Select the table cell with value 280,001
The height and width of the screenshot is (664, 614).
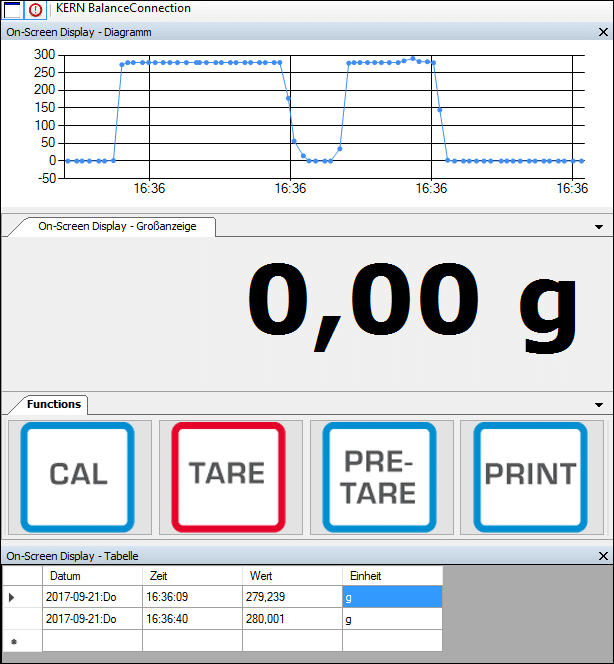click(291, 619)
